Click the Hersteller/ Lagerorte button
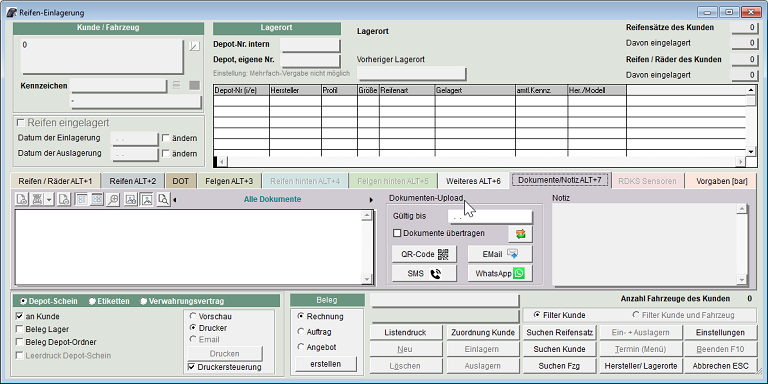The width and height of the screenshot is (768, 384). pos(640,366)
